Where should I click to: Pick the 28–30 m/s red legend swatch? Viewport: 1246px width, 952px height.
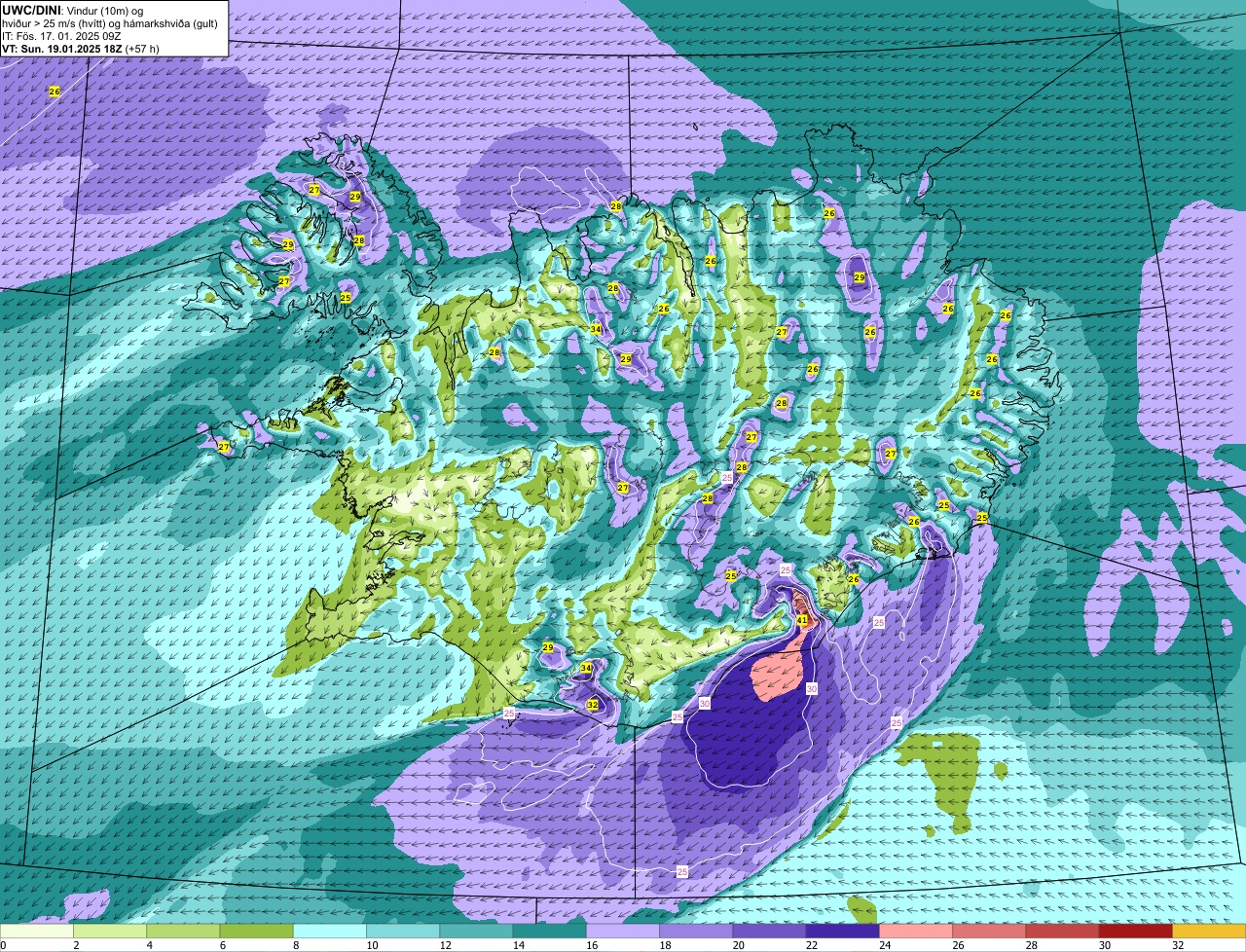click(x=1062, y=932)
